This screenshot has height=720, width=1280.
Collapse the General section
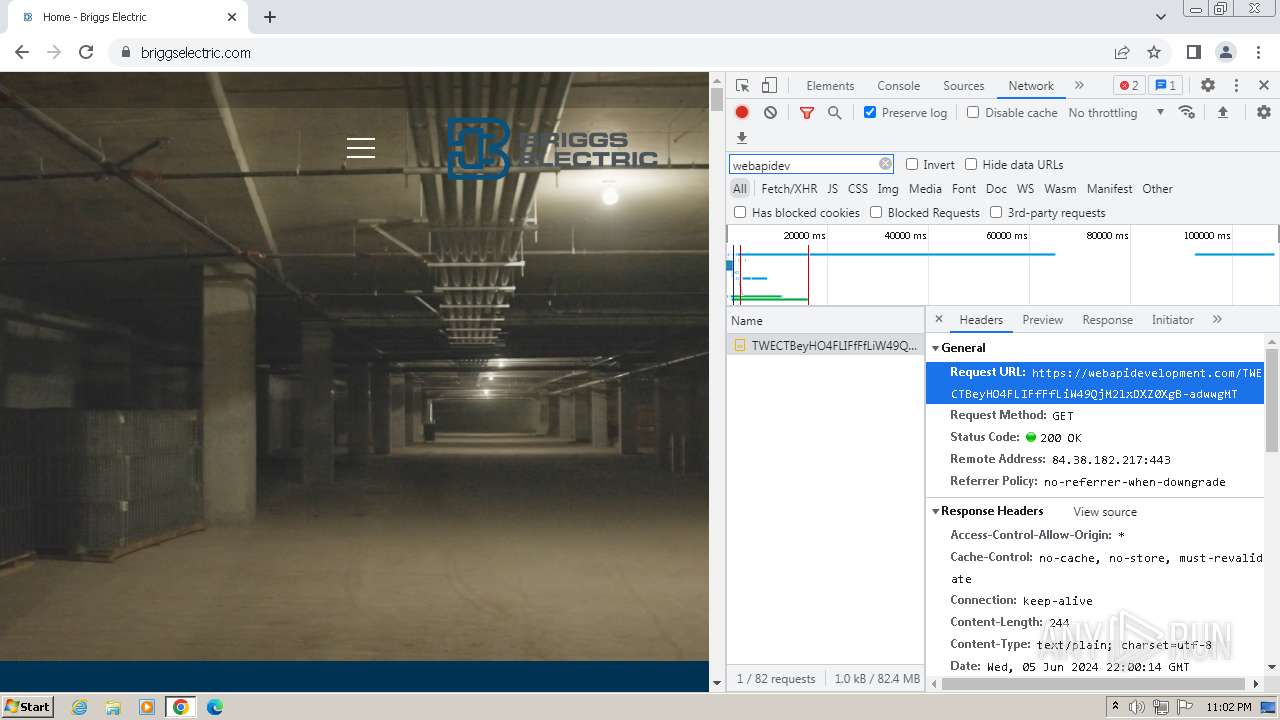(936, 348)
